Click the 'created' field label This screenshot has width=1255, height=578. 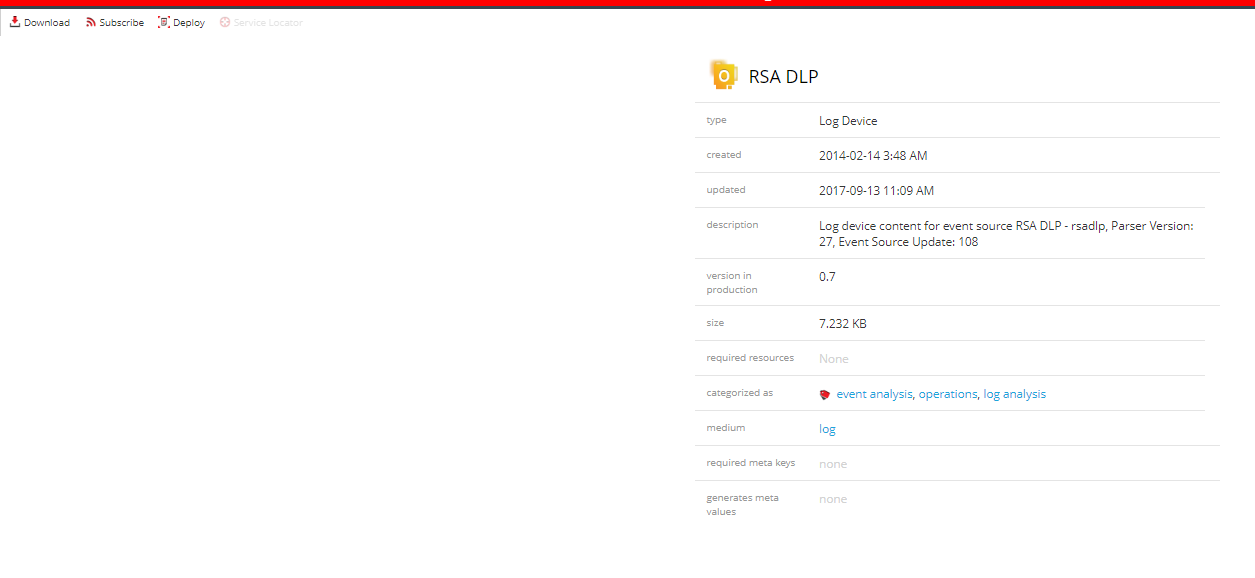coord(724,155)
